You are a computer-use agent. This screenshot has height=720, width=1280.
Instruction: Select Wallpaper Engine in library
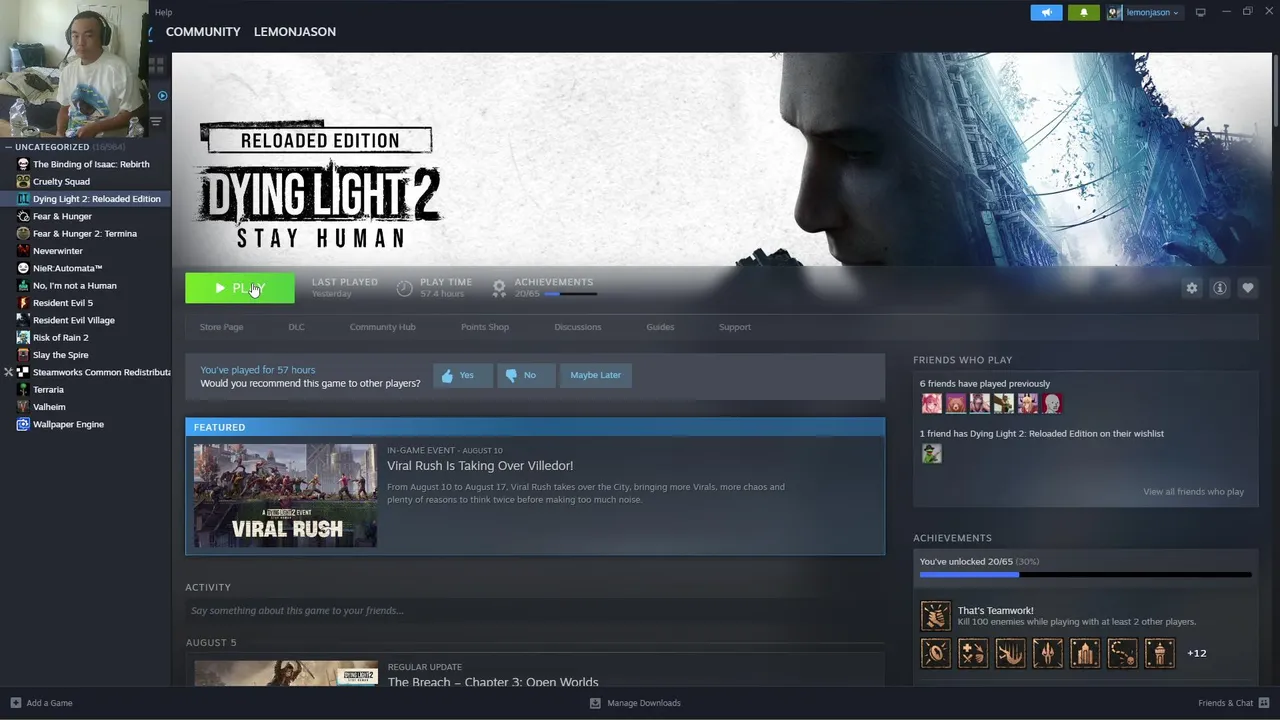click(x=68, y=424)
